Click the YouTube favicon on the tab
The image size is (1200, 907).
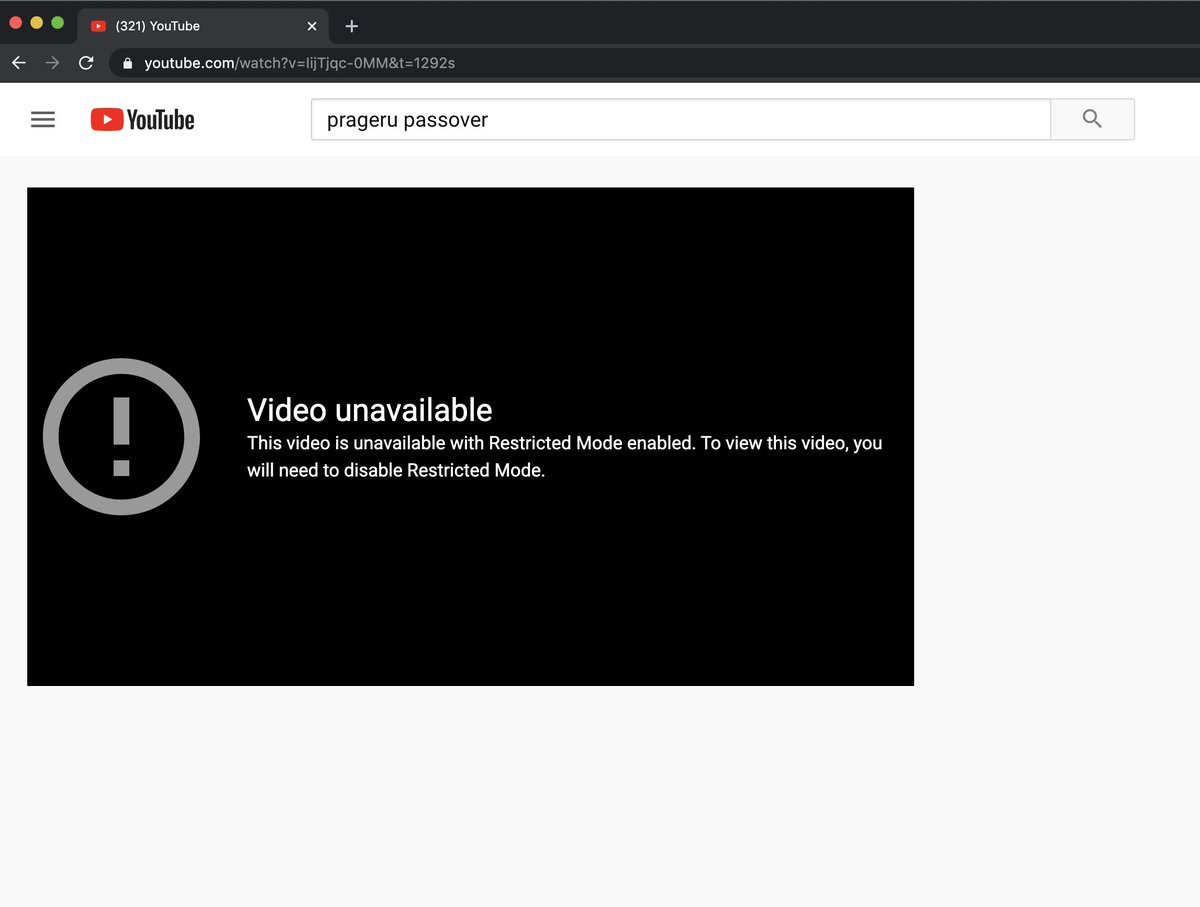coord(98,26)
